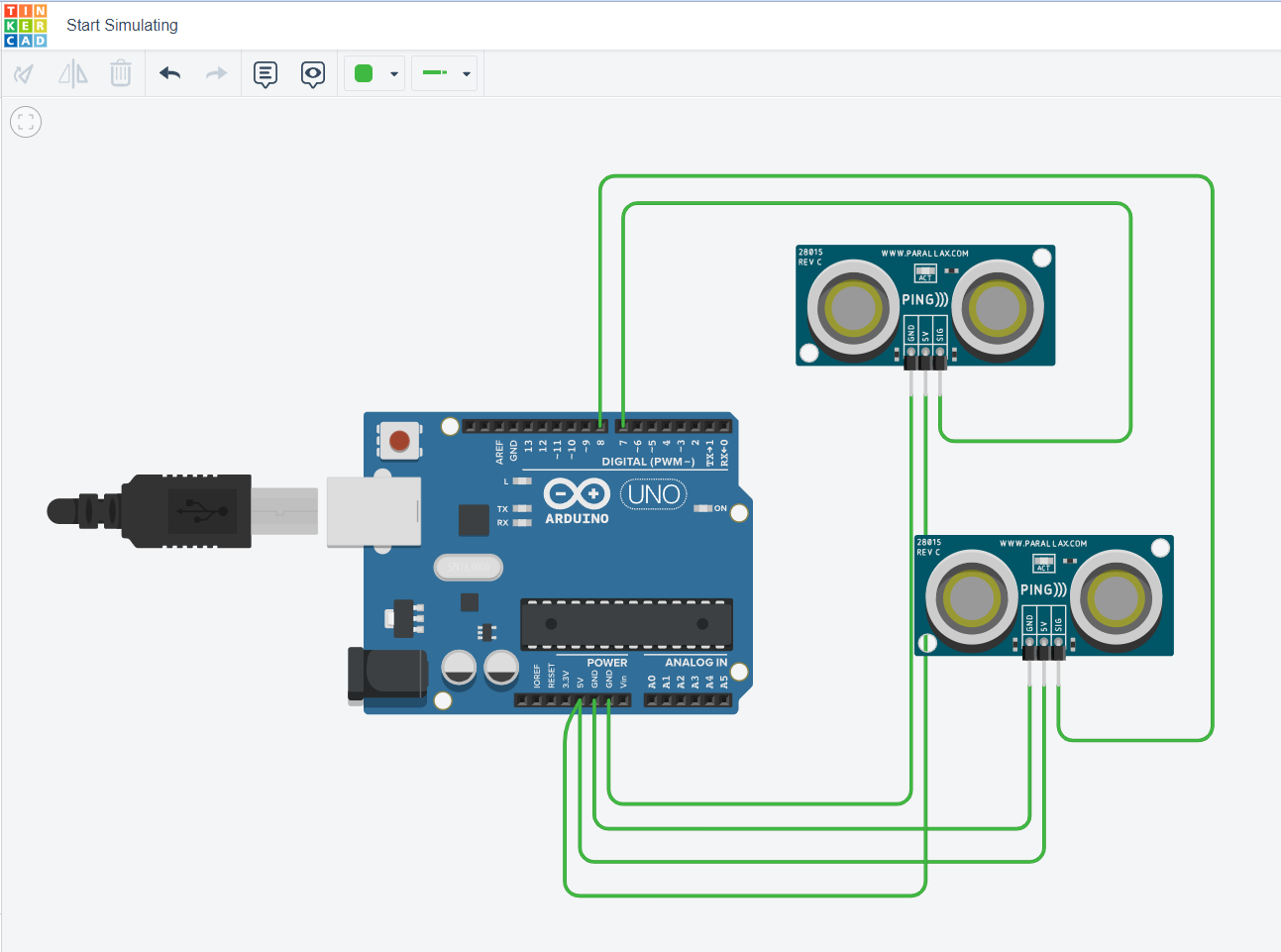
Task: Click the Start Simulating text
Action: (122, 26)
